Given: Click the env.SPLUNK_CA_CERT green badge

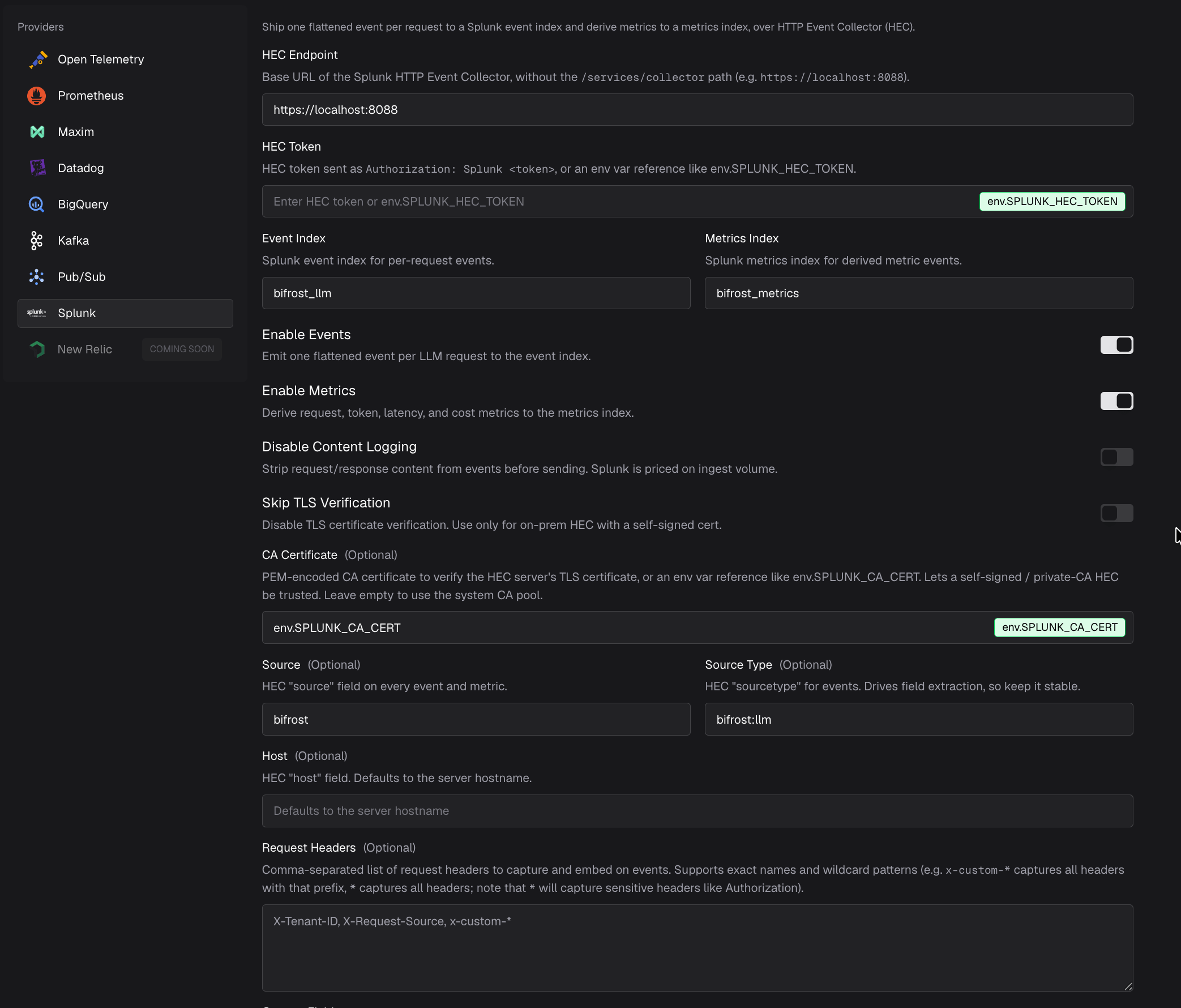Looking at the screenshot, I should (1060, 627).
